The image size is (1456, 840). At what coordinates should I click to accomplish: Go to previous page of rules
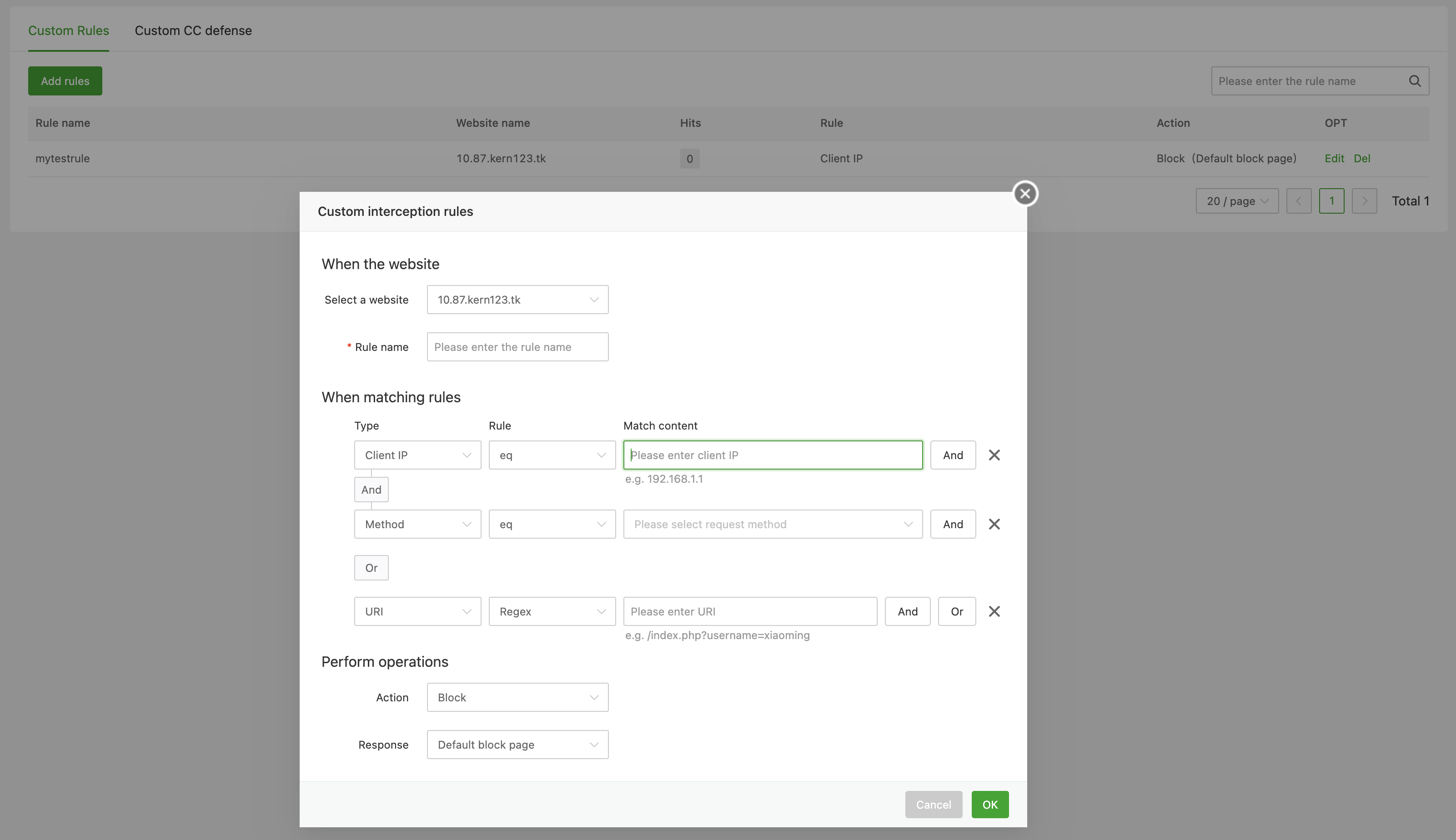point(1299,201)
